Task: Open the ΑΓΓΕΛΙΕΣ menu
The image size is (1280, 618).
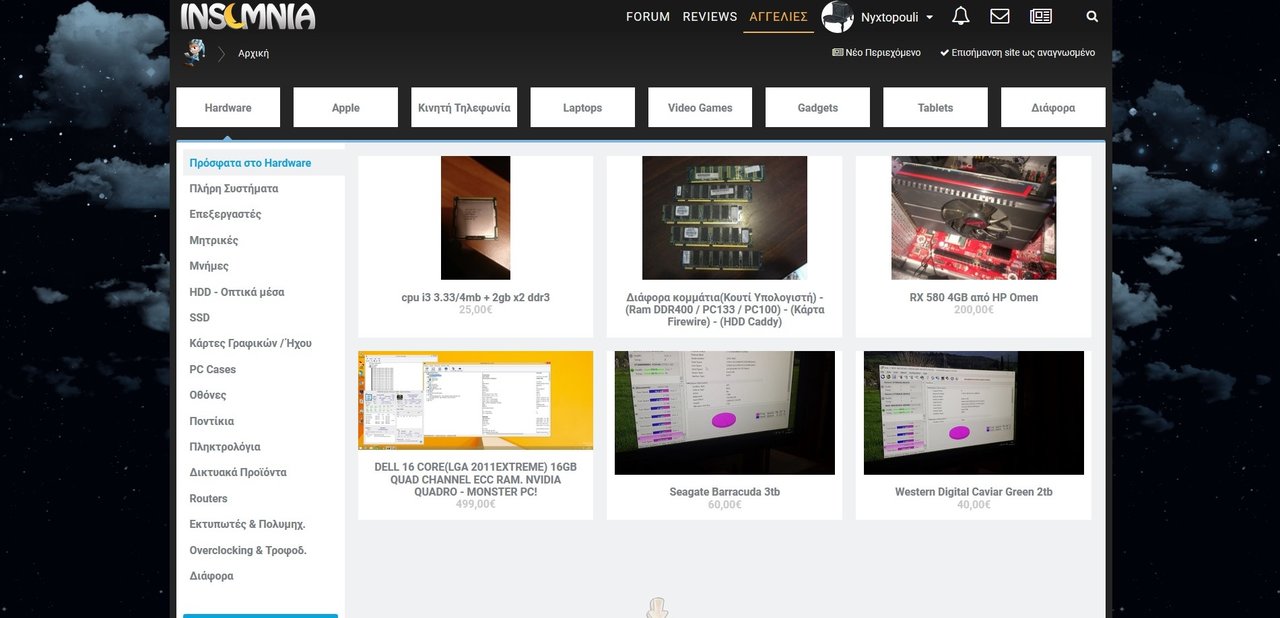Action: pos(779,17)
